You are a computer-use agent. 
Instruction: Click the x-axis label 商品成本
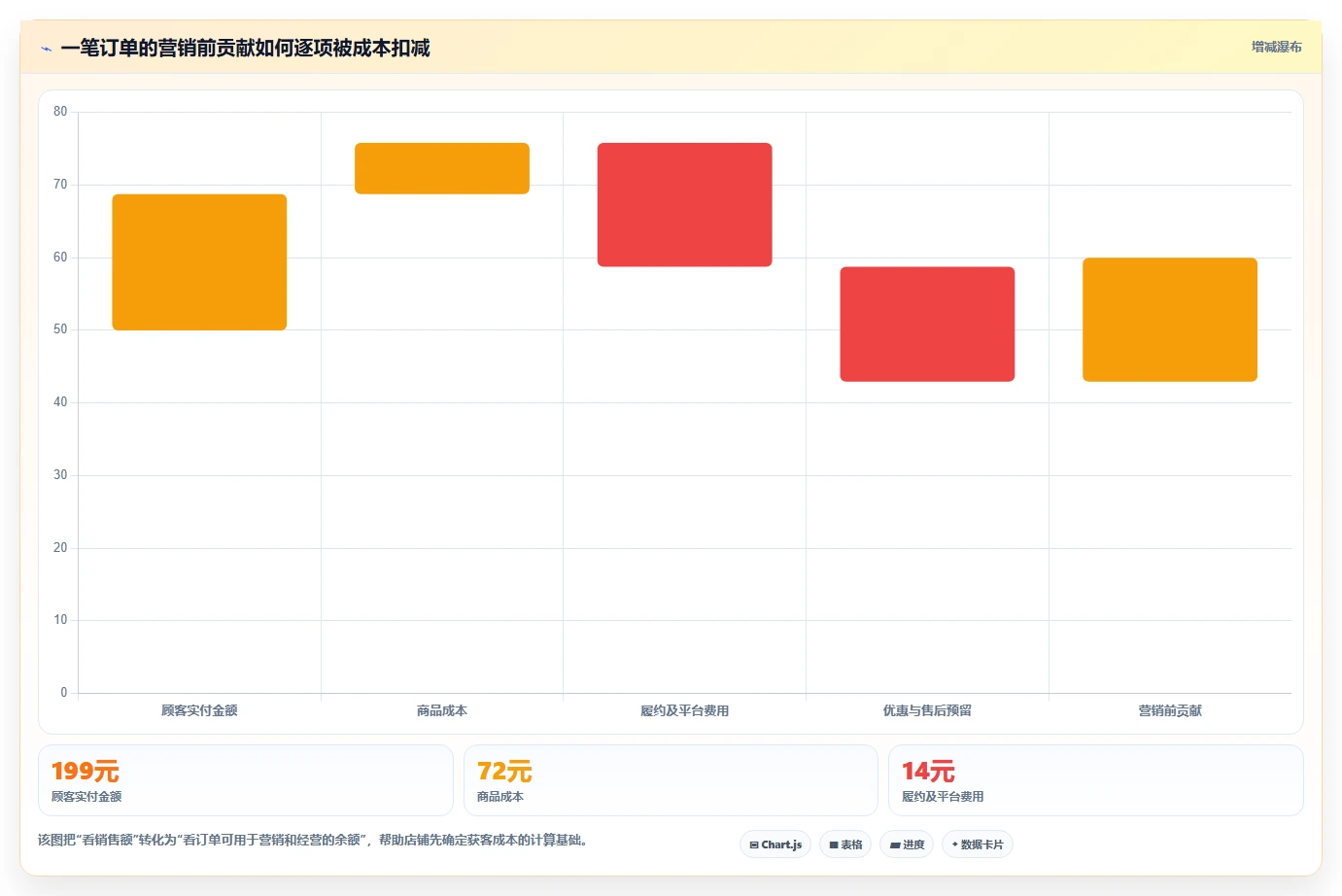(x=442, y=710)
